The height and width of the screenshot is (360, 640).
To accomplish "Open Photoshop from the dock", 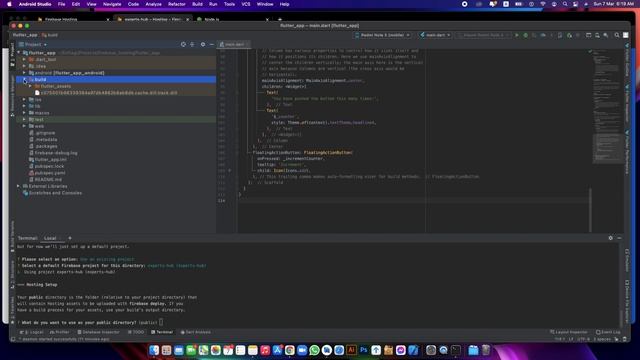I will (363, 350).
